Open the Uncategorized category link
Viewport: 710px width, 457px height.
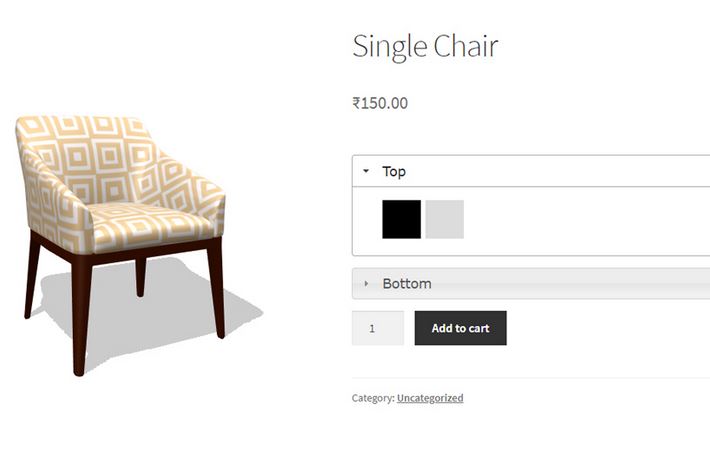click(430, 398)
